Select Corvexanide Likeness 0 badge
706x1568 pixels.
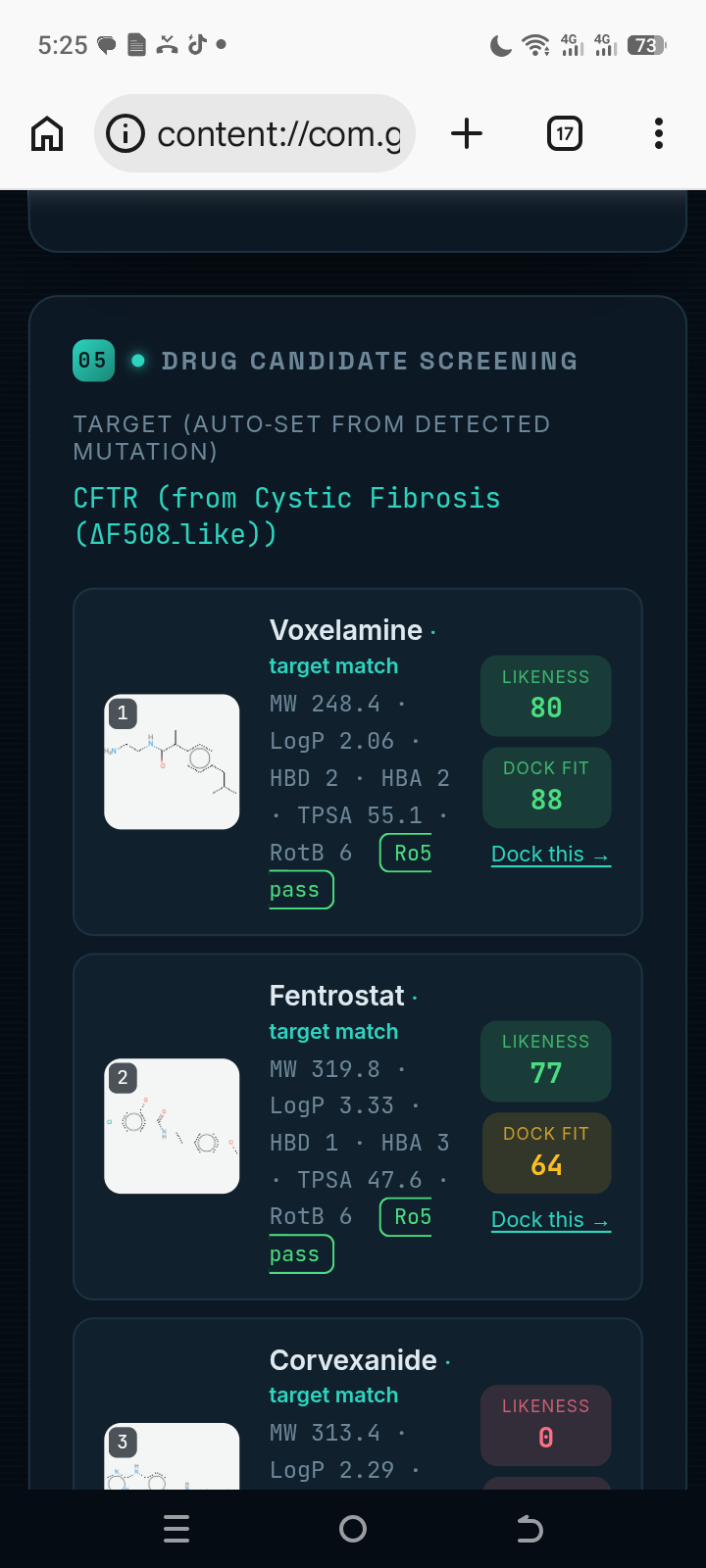pos(546,1425)
